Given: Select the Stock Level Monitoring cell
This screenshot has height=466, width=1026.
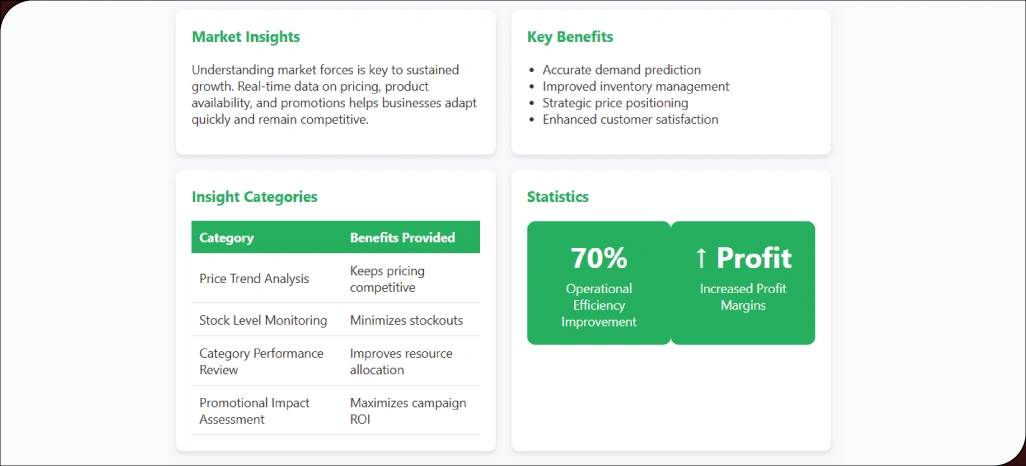Looking at the screenshot, I should (263, 320).
